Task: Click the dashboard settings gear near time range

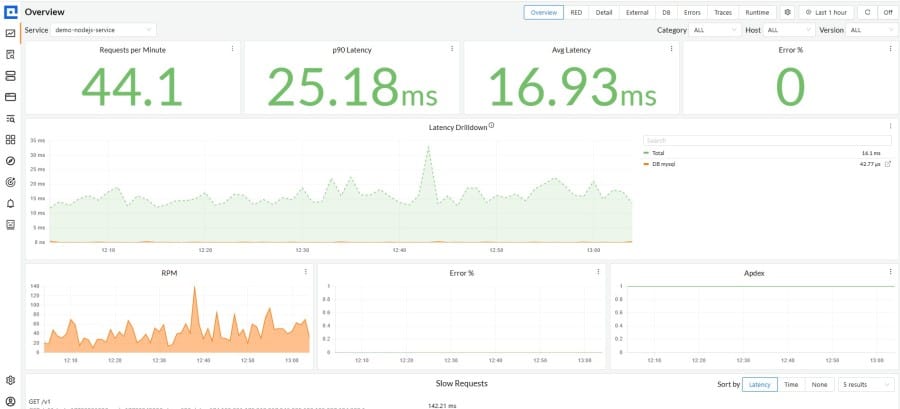Action: tap(788, 12)
